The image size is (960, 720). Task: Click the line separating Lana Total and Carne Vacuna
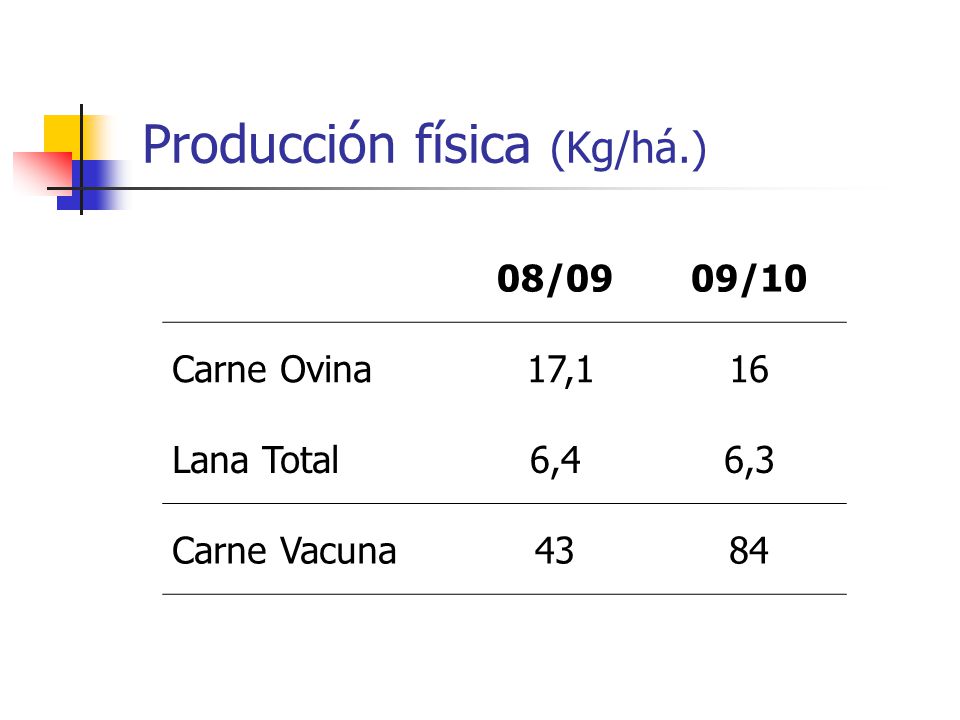504,504
